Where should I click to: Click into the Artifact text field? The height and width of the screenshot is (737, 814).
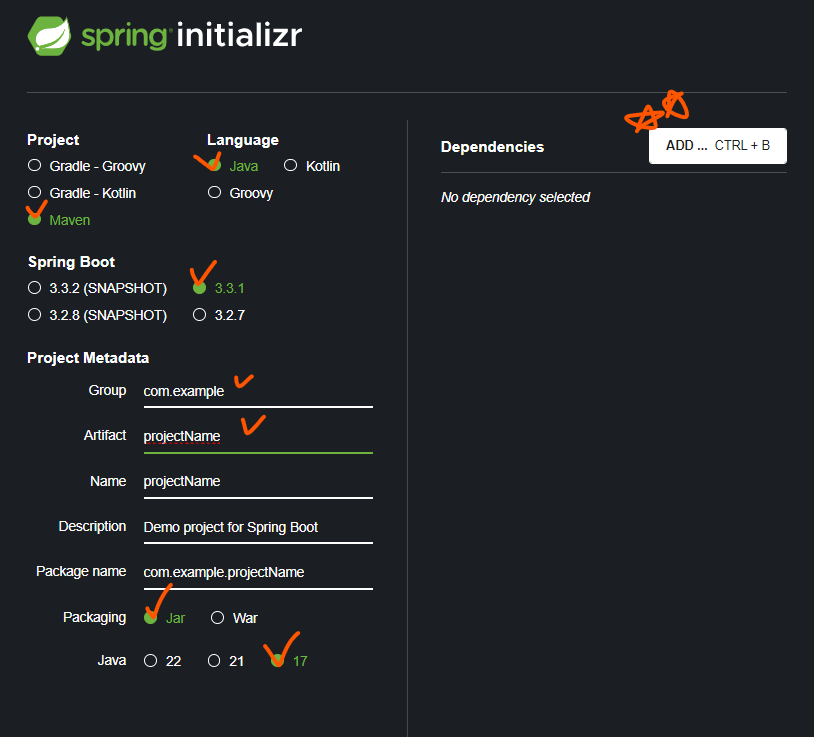click(x=258, y=436)
